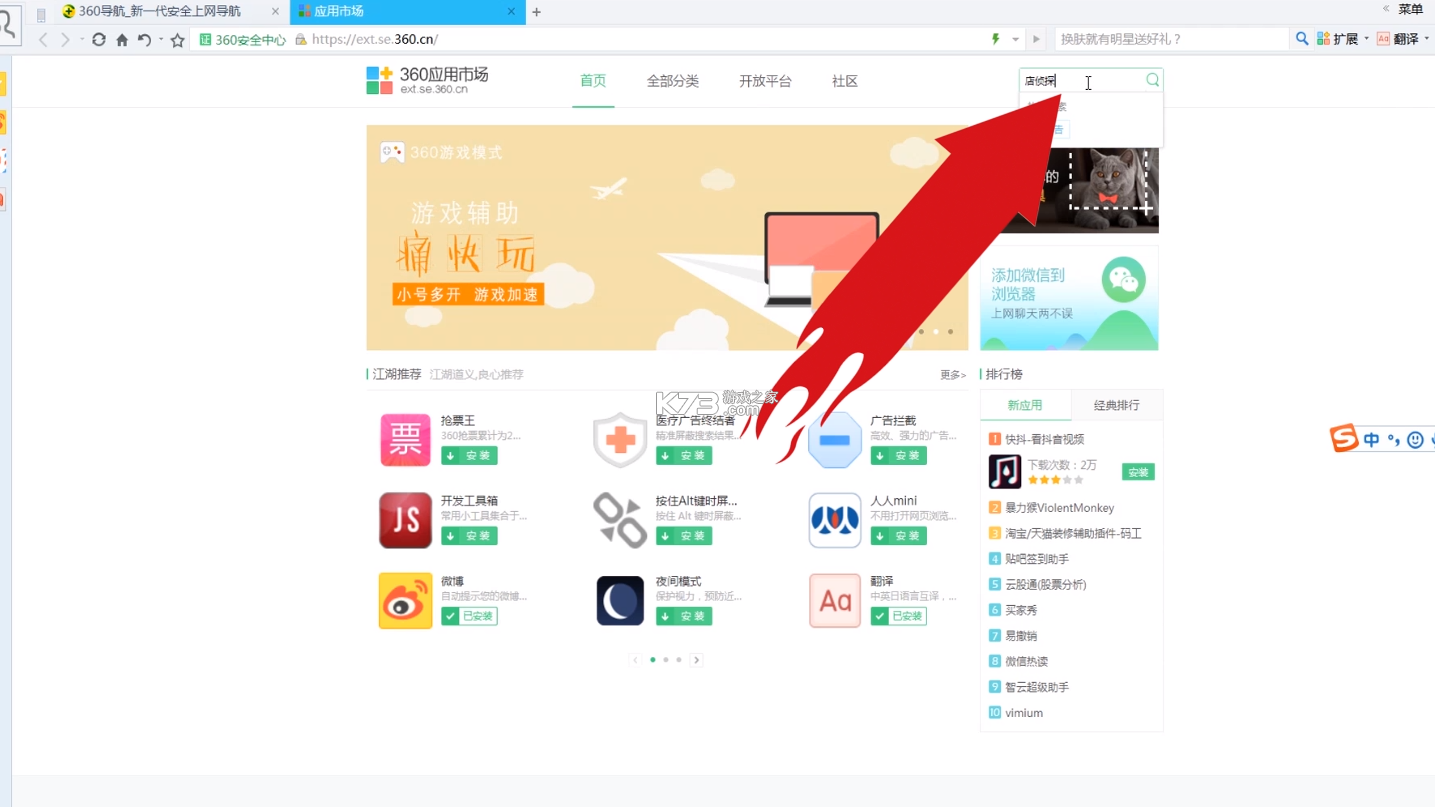Install the 夜间模式 extension
The image size is (1435, 807).
click(x=684, y=616)
